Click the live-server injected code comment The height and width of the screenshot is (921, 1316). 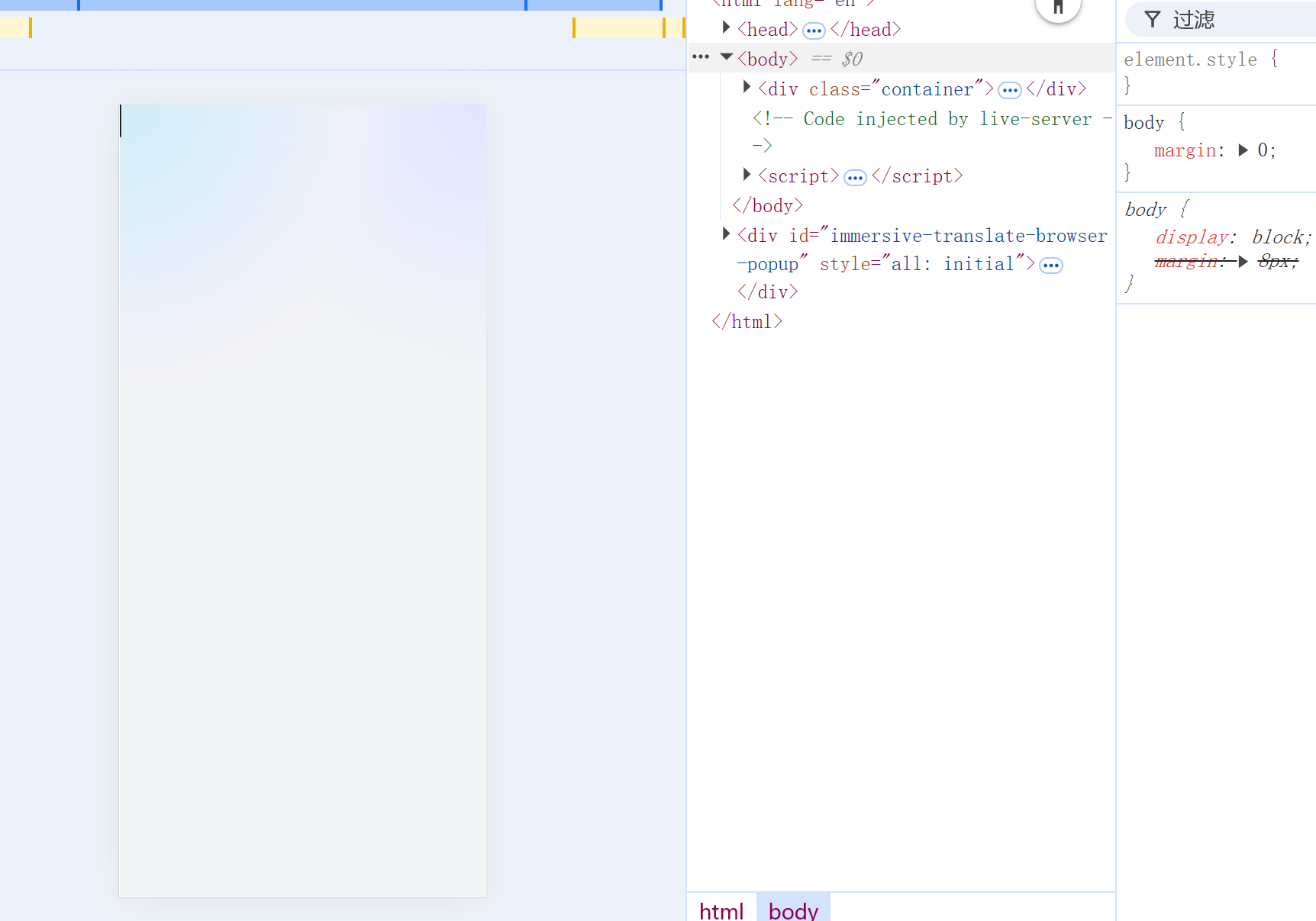tap(931, 131)
